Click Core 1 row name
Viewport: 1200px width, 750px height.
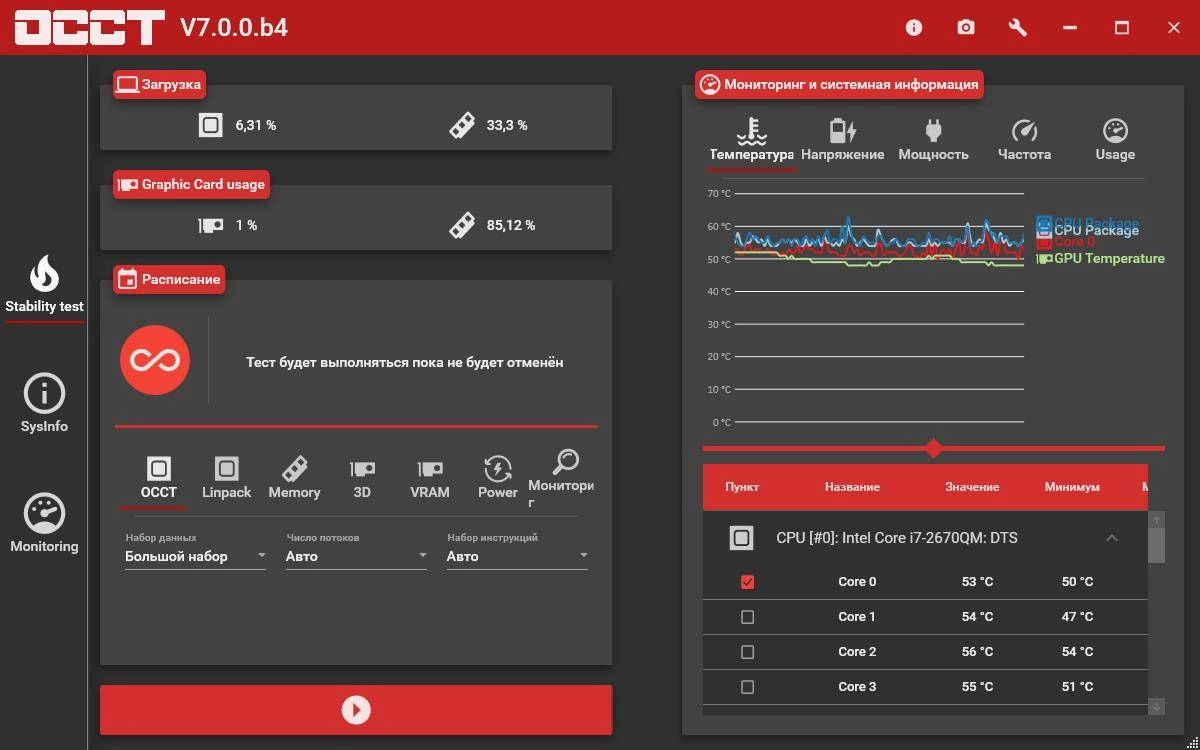pyautogui.click(x=857, y=617)
